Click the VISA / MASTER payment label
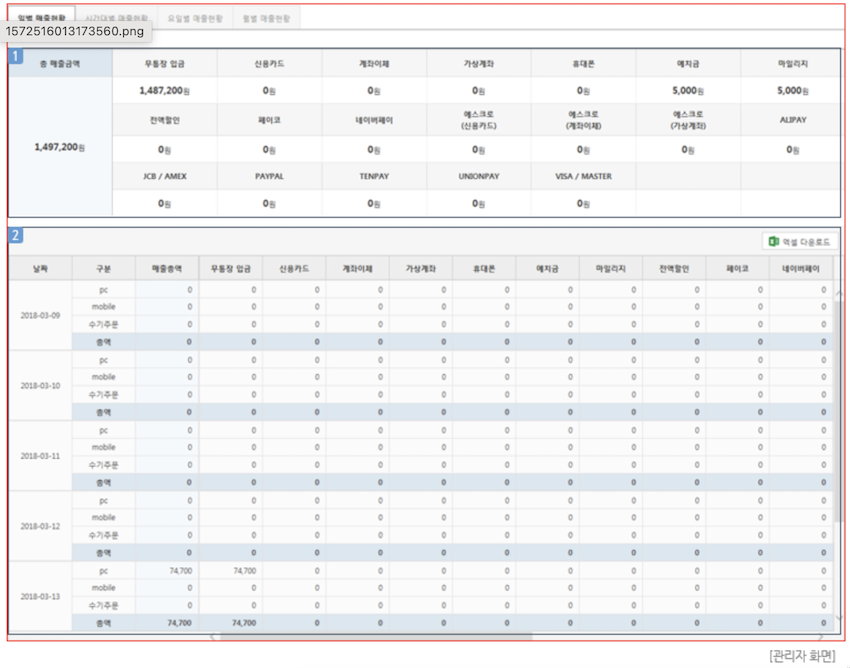Image resolution: width=850 pixels, height=668 pixels. 583,176
